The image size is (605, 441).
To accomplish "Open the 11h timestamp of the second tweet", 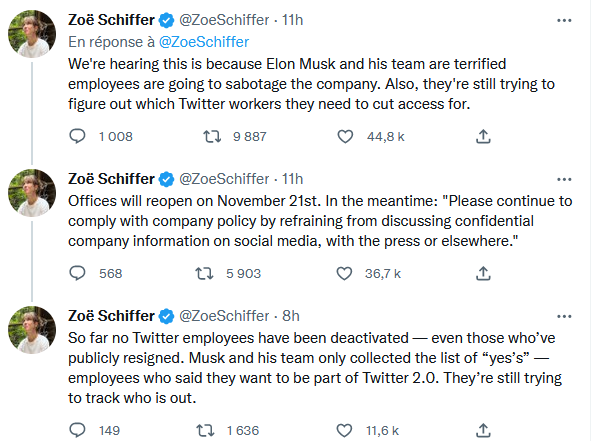I will coord(292,179).
